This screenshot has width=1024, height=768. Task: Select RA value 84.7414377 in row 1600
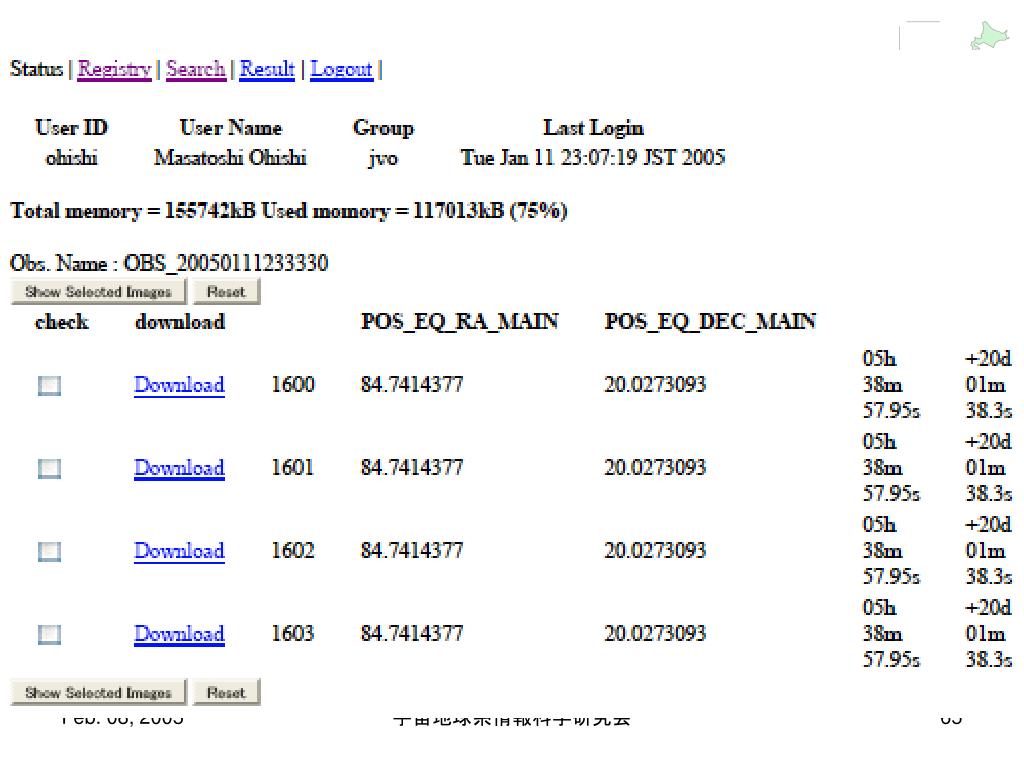click(x=412, y=384)
